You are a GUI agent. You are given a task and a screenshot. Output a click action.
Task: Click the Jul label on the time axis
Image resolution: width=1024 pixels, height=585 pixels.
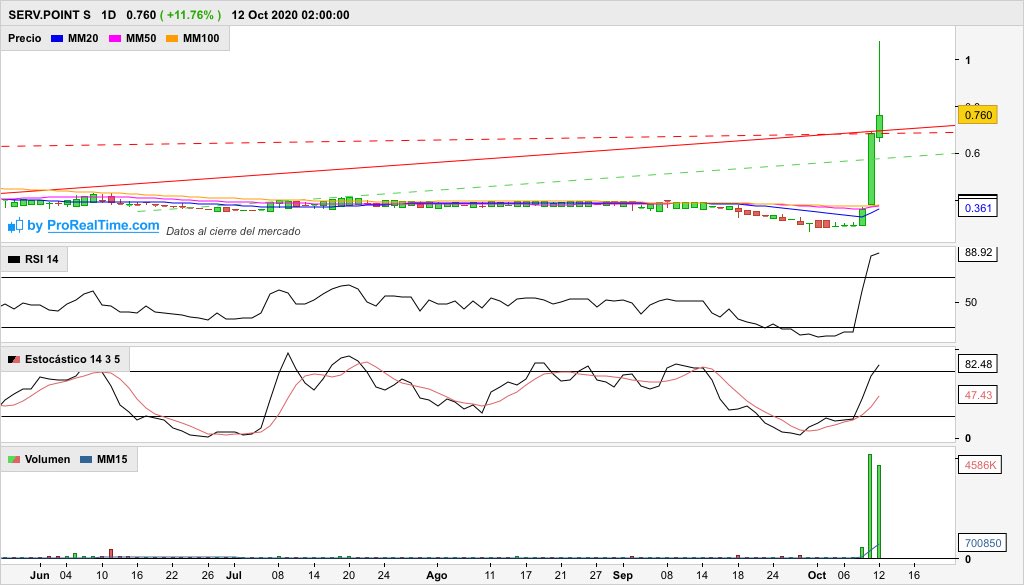click(234, 575)
